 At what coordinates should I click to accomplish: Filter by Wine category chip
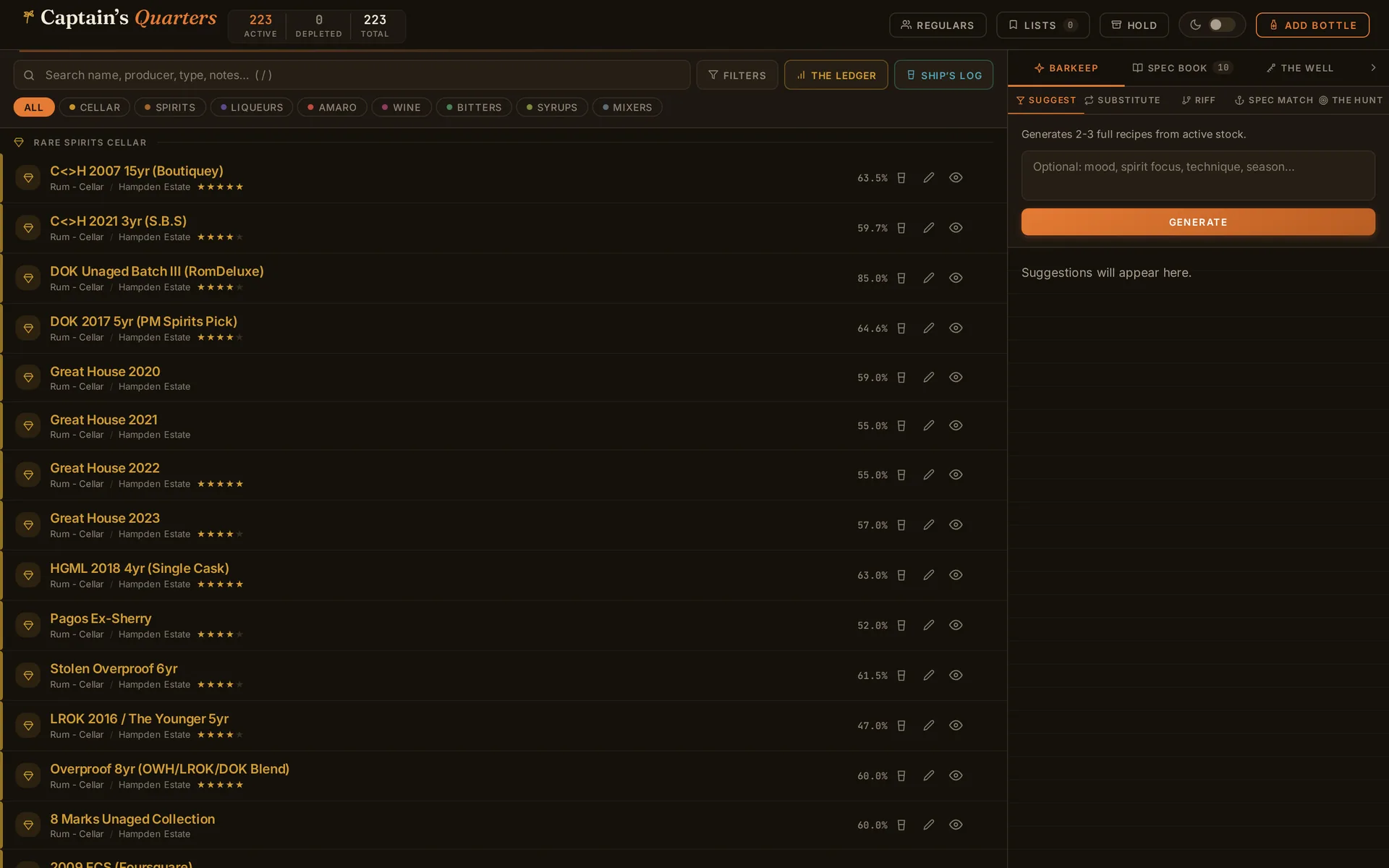click(402, 107)
